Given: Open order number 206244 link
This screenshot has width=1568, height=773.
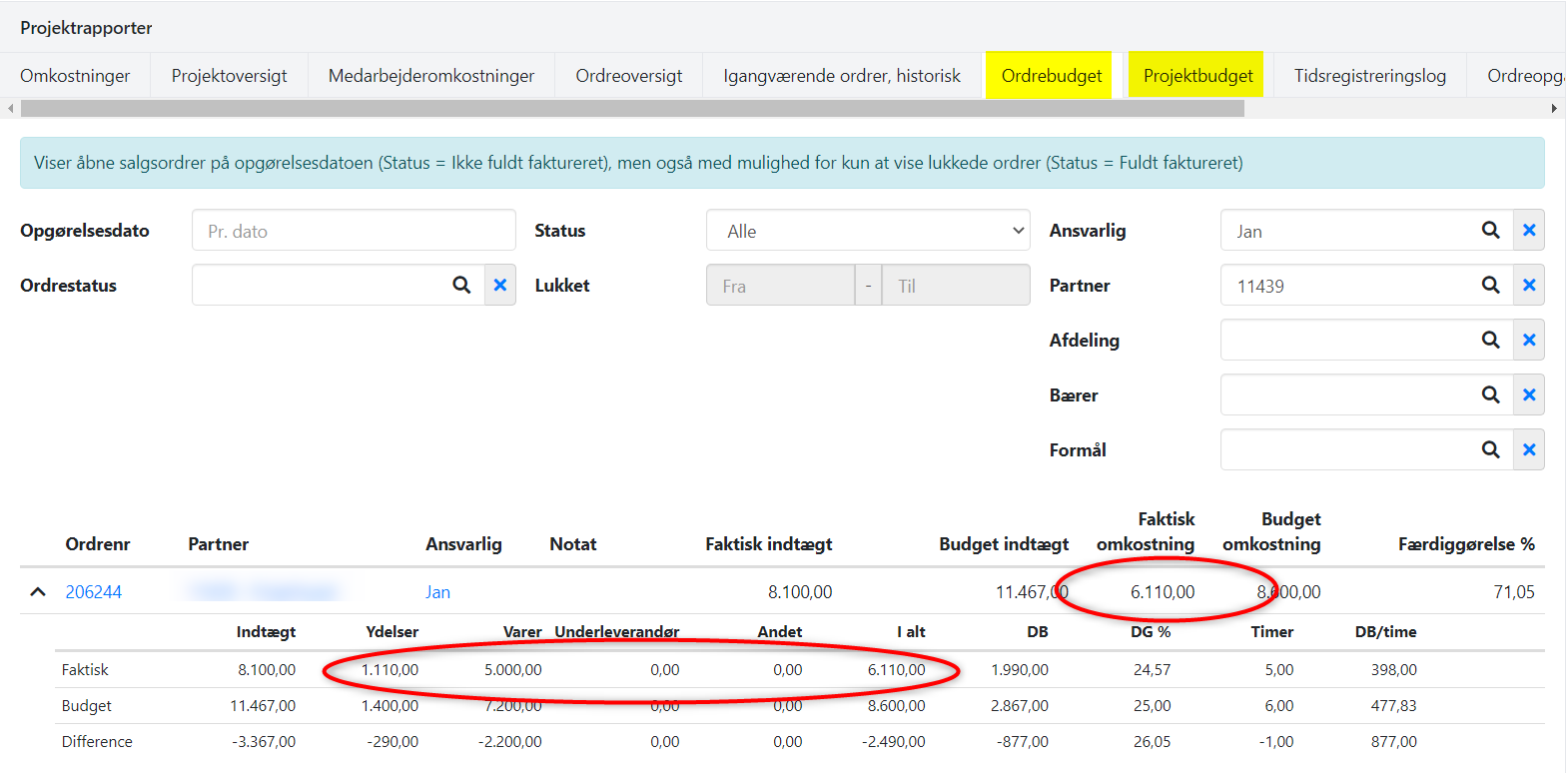Looking at the screenshot, I should pyautogui.click(x=94, y=592).
